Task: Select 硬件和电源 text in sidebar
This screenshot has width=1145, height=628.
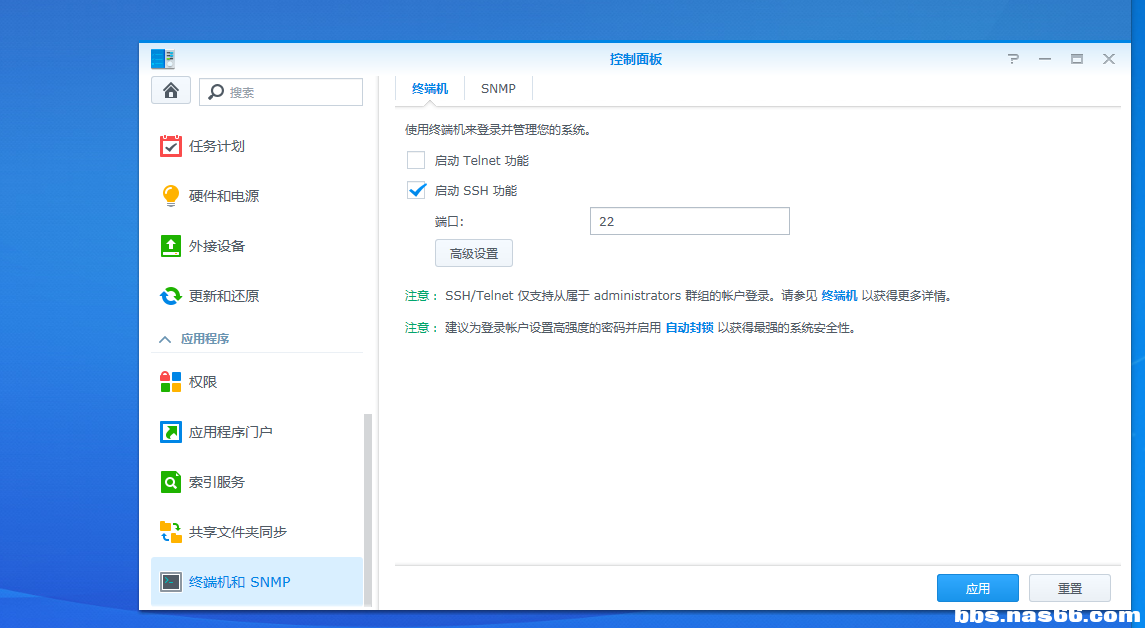Action: (224, 196)
